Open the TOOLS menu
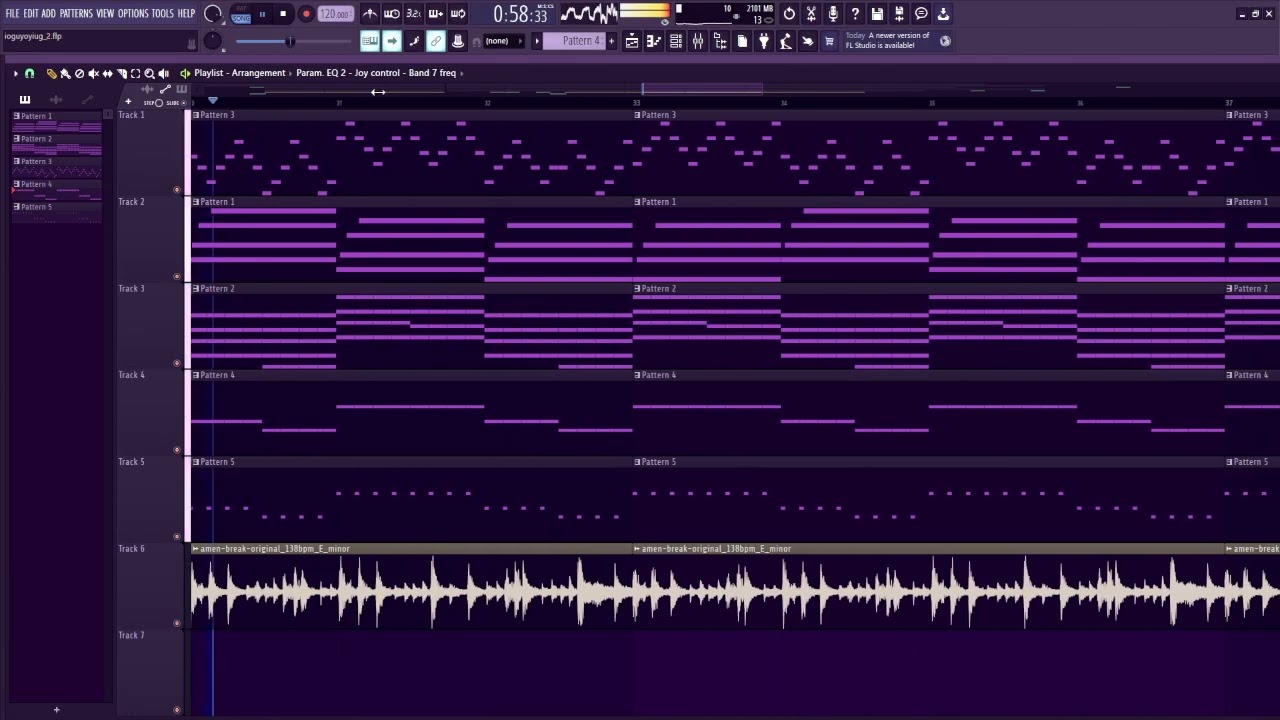This screenshot has width=1280, height=720. click(x=162, y=13)
